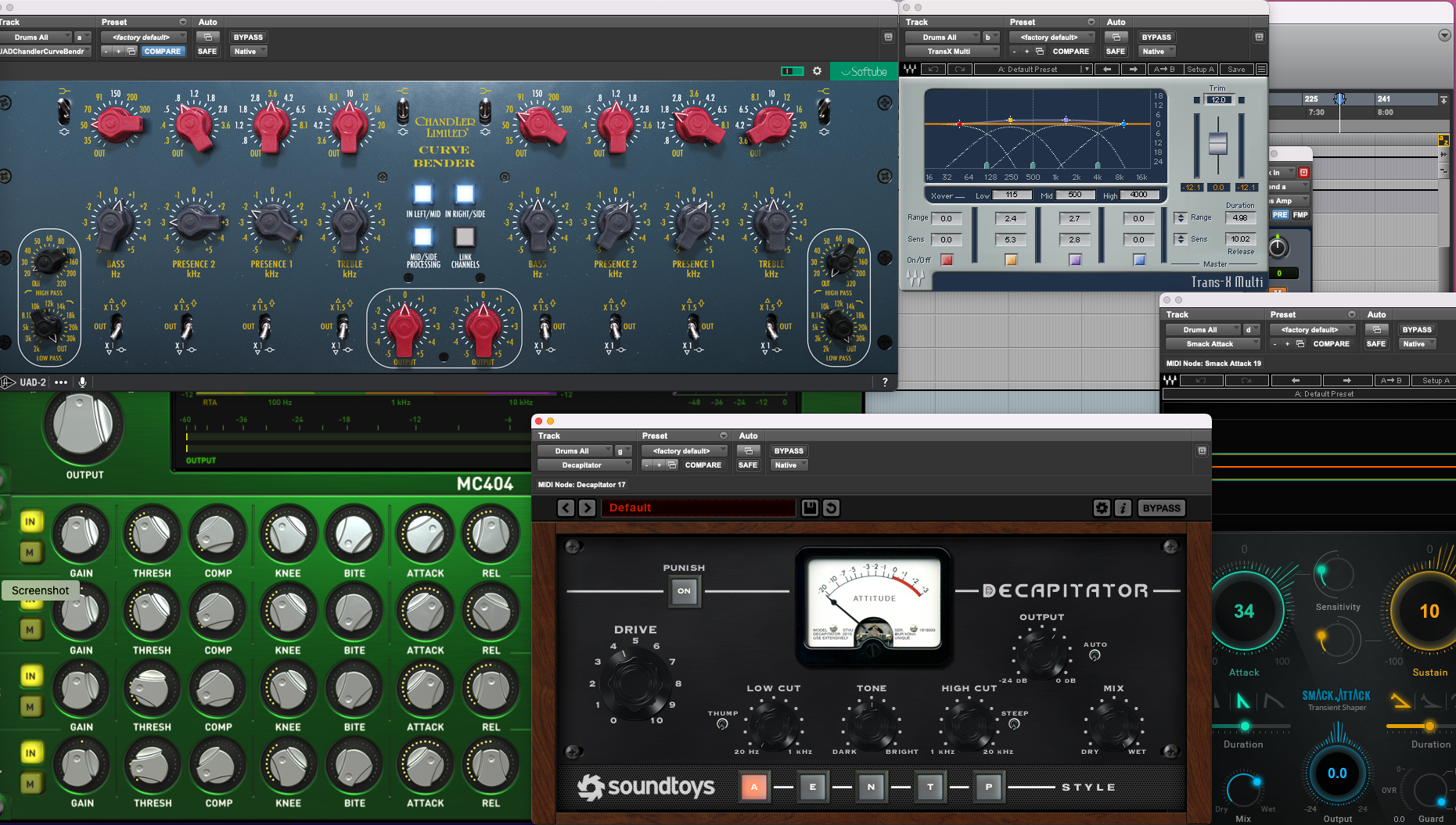Click Trans-X Multi next preset arrow
The height and width of the screenshot is (825, 1456).
[x=1133, y=69]
